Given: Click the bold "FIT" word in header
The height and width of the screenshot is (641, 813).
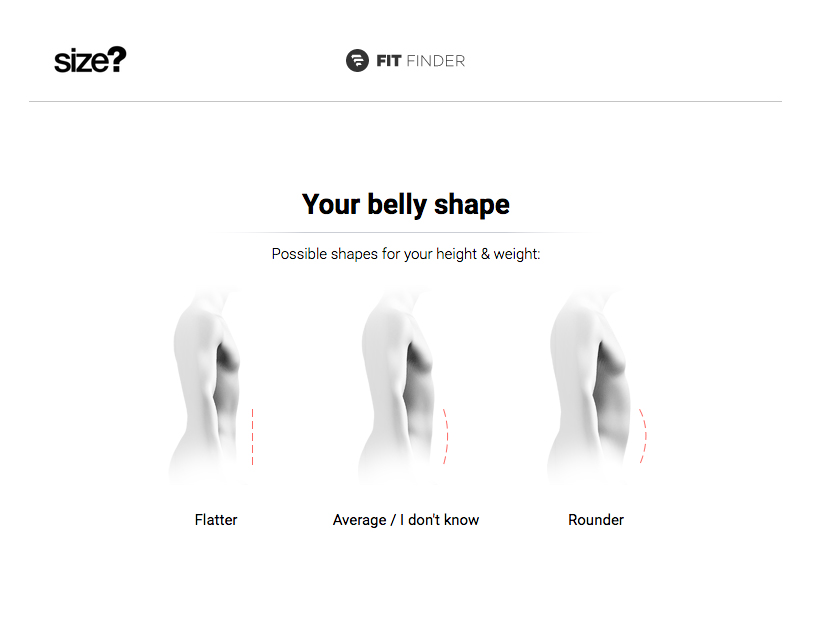Looking at the screenshot, I should pos(388,61).
